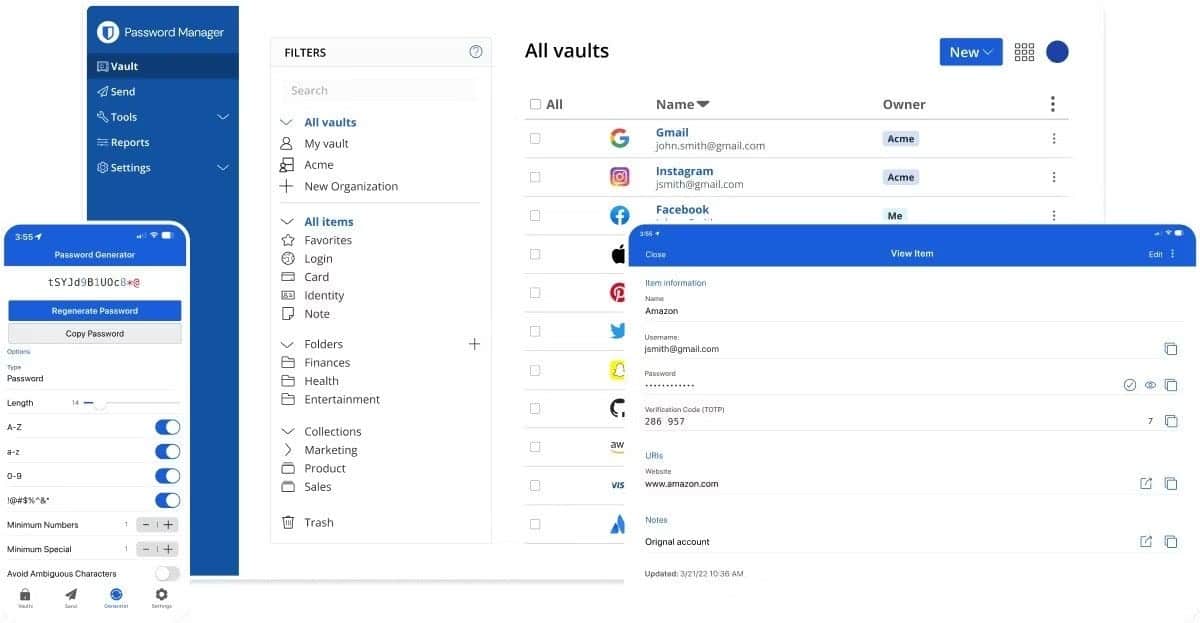Copy the Amazon username
This screenshot has height=623, width=1200.
click(1171, 349)
